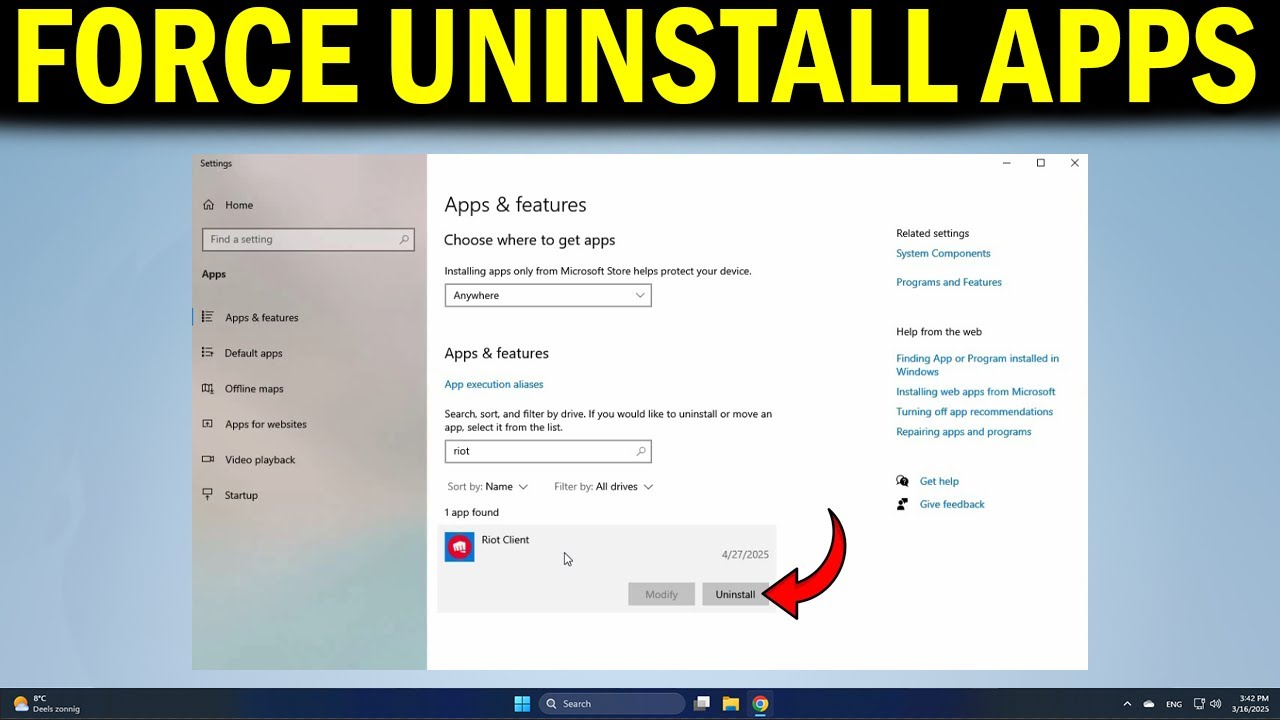Image resolution: width=1280 pixels, height=720 pixels.
Task: Open the Anywhere app source dropdown
Action: [x=548, y=295]
